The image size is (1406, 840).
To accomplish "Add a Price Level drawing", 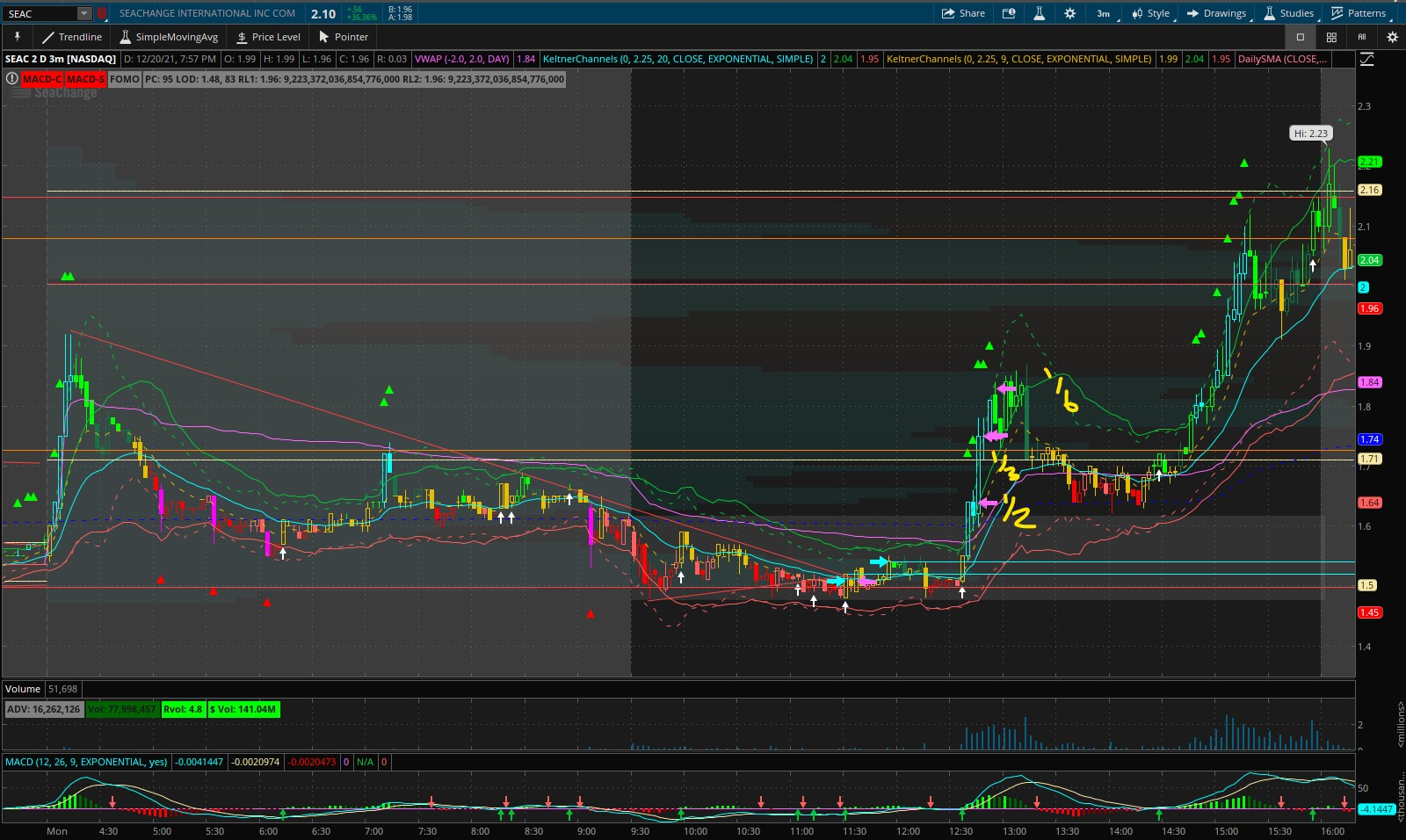I will click(x=268, y=37).
